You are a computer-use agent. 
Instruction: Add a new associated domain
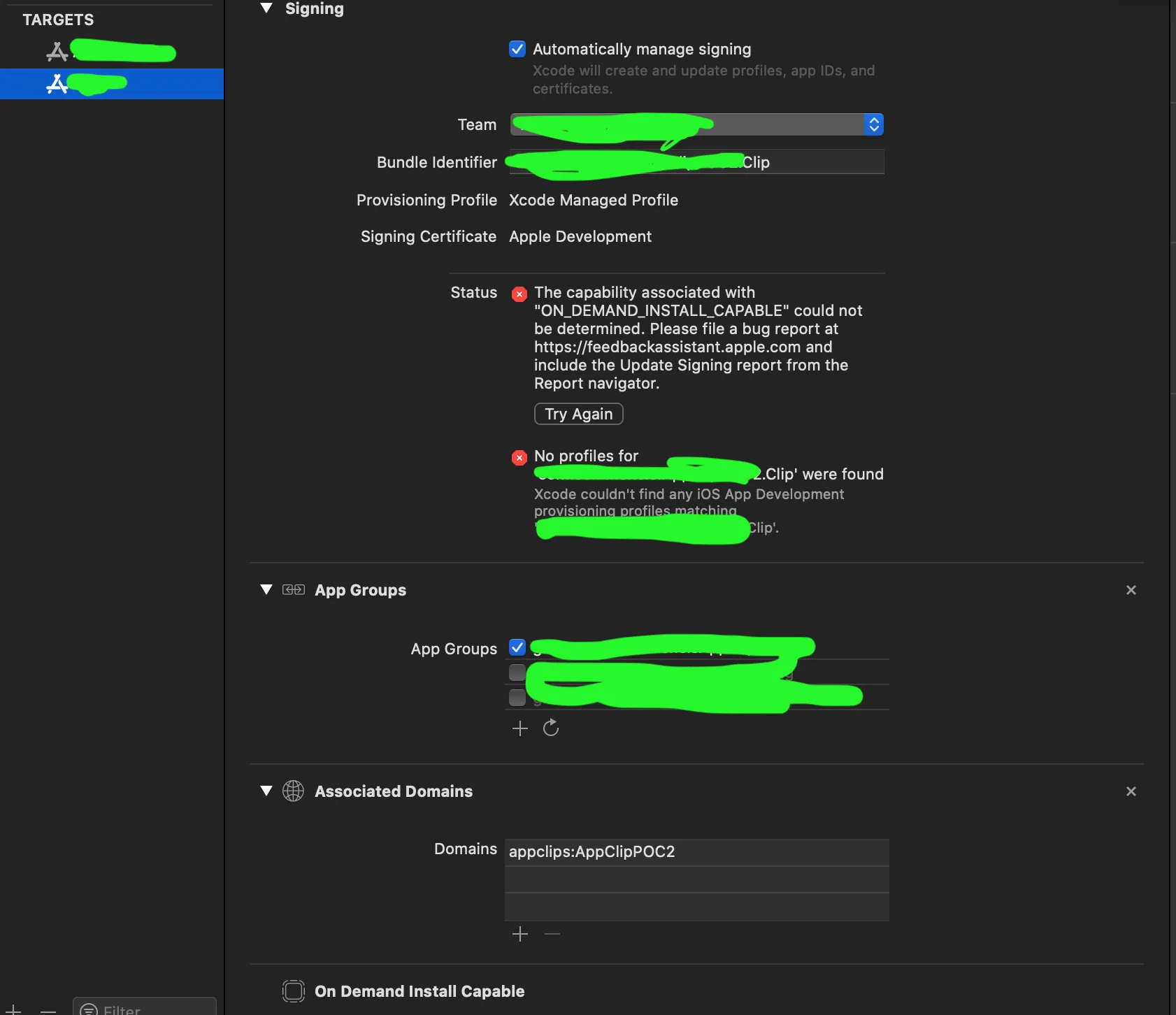(x=519, y=934)
